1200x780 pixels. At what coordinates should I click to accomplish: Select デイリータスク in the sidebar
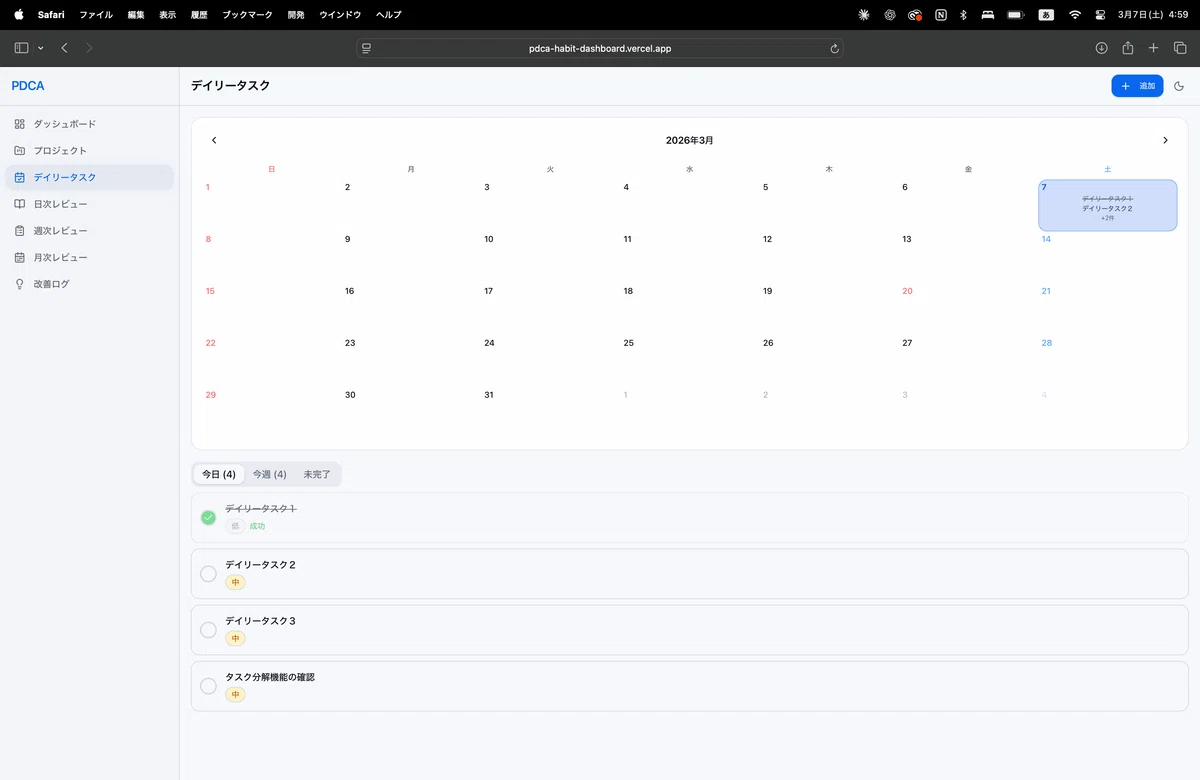coord(89,177)
